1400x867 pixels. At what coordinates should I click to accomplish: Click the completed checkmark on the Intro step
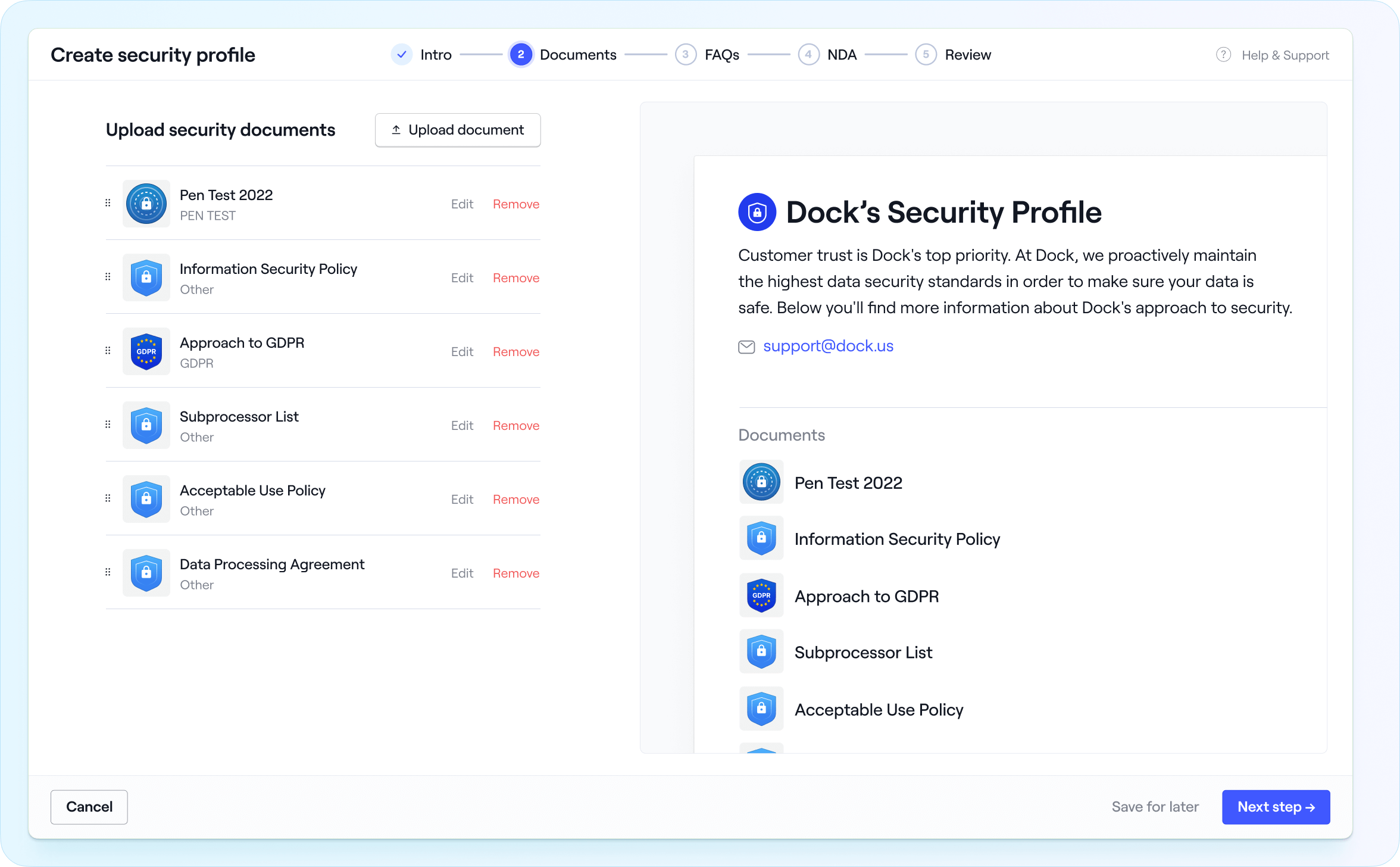(402, 54)
